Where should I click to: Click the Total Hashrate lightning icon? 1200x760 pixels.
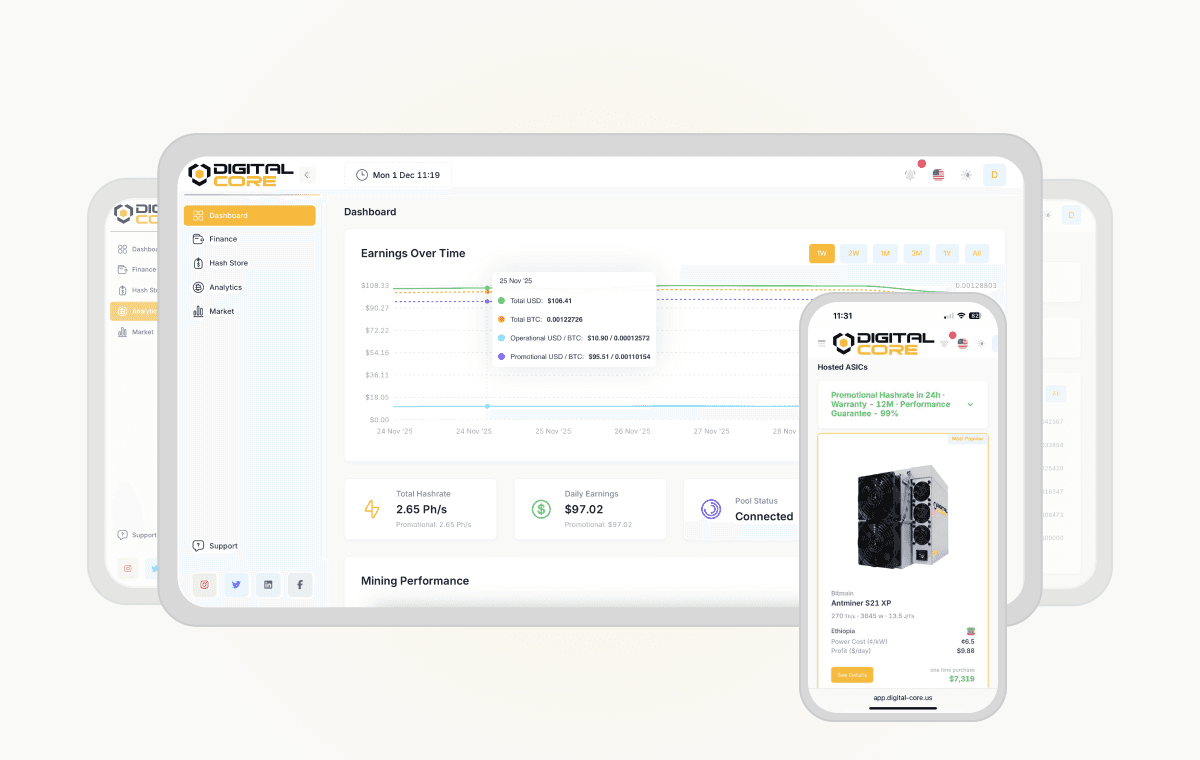(372, 509)
